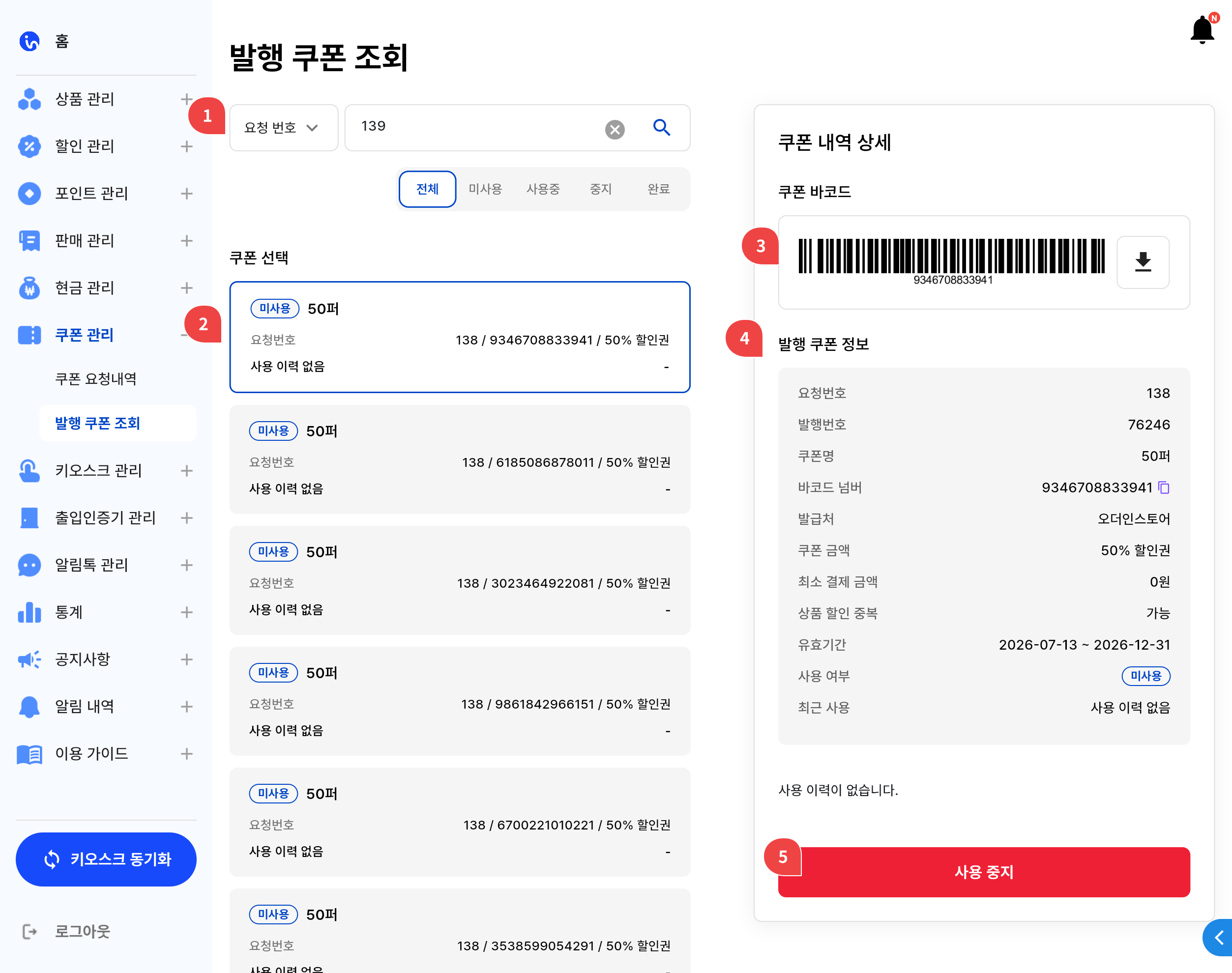Open 발행 쿠폰 조회 submenu item

117,423
